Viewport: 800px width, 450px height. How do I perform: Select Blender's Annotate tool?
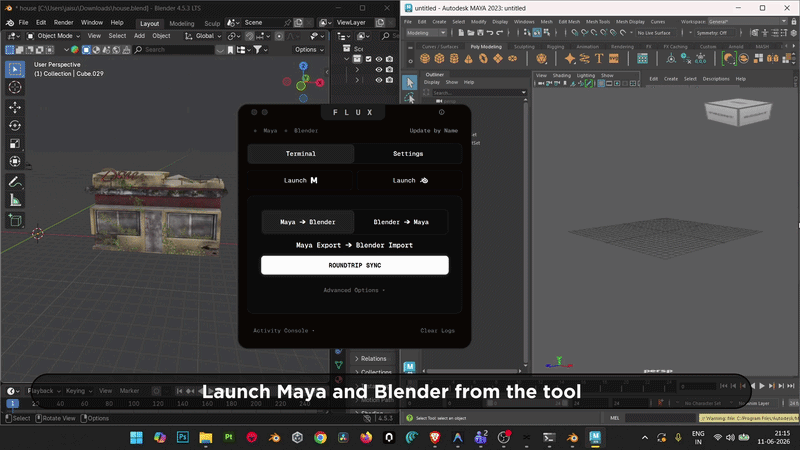point(15,182)
